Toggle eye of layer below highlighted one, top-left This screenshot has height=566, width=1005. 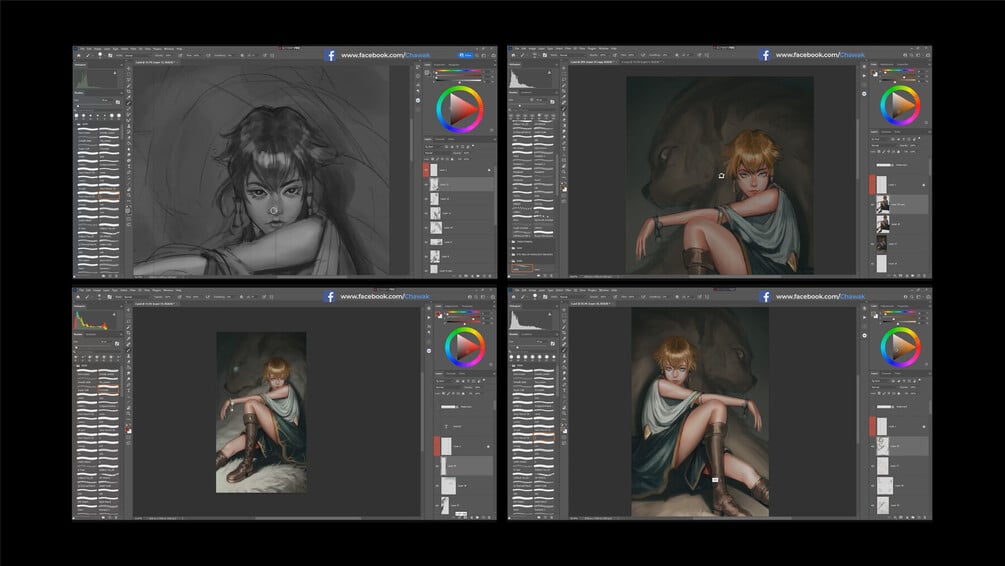[x=426, y=199]
